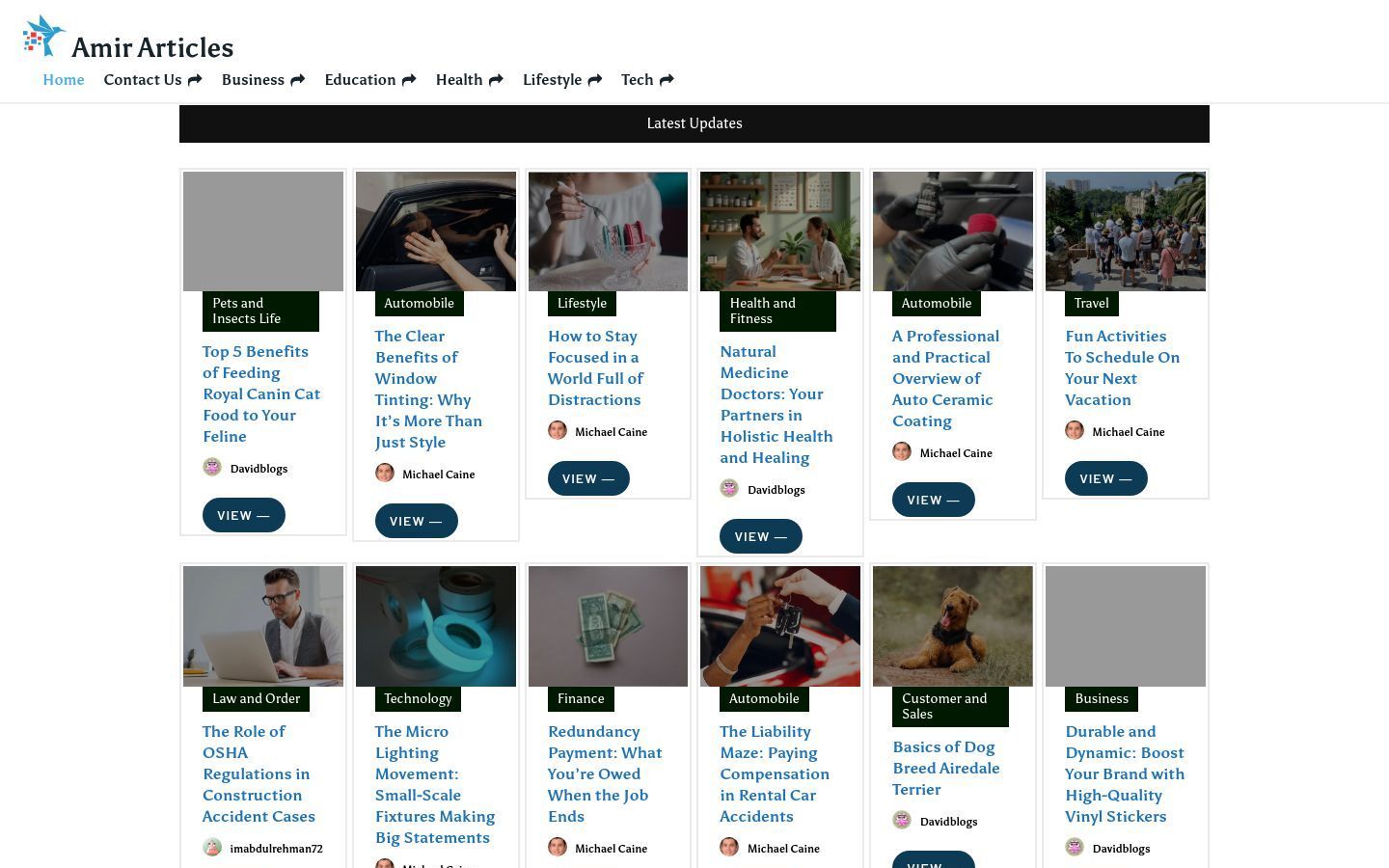1389x868 pixels.
Task: Click View button under Fun Activities article
Action: [x=1106, y=478]
